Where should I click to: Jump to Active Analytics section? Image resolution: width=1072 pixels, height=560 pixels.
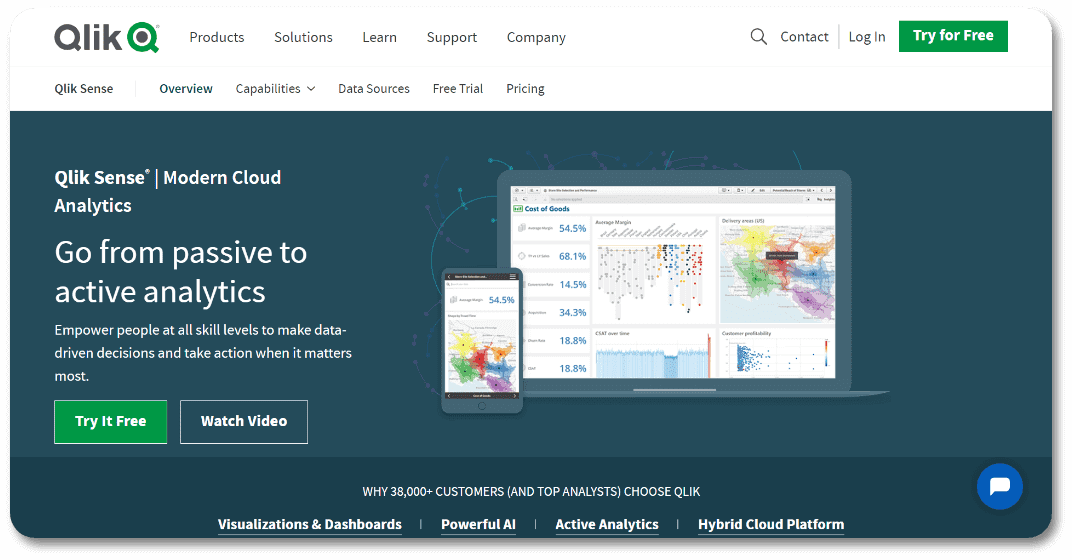point(607,524)
